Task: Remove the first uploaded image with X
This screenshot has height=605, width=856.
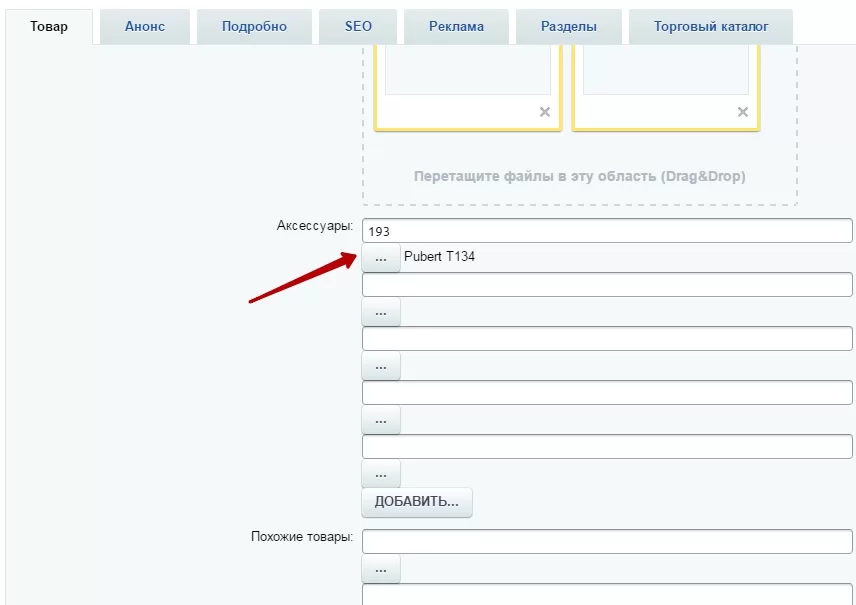Action: [x=545, y=112]
